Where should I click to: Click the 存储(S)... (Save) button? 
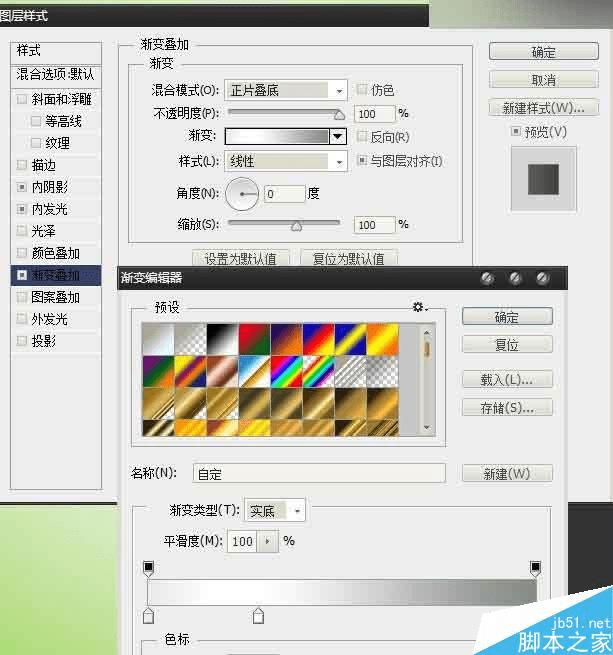[507, 407]
